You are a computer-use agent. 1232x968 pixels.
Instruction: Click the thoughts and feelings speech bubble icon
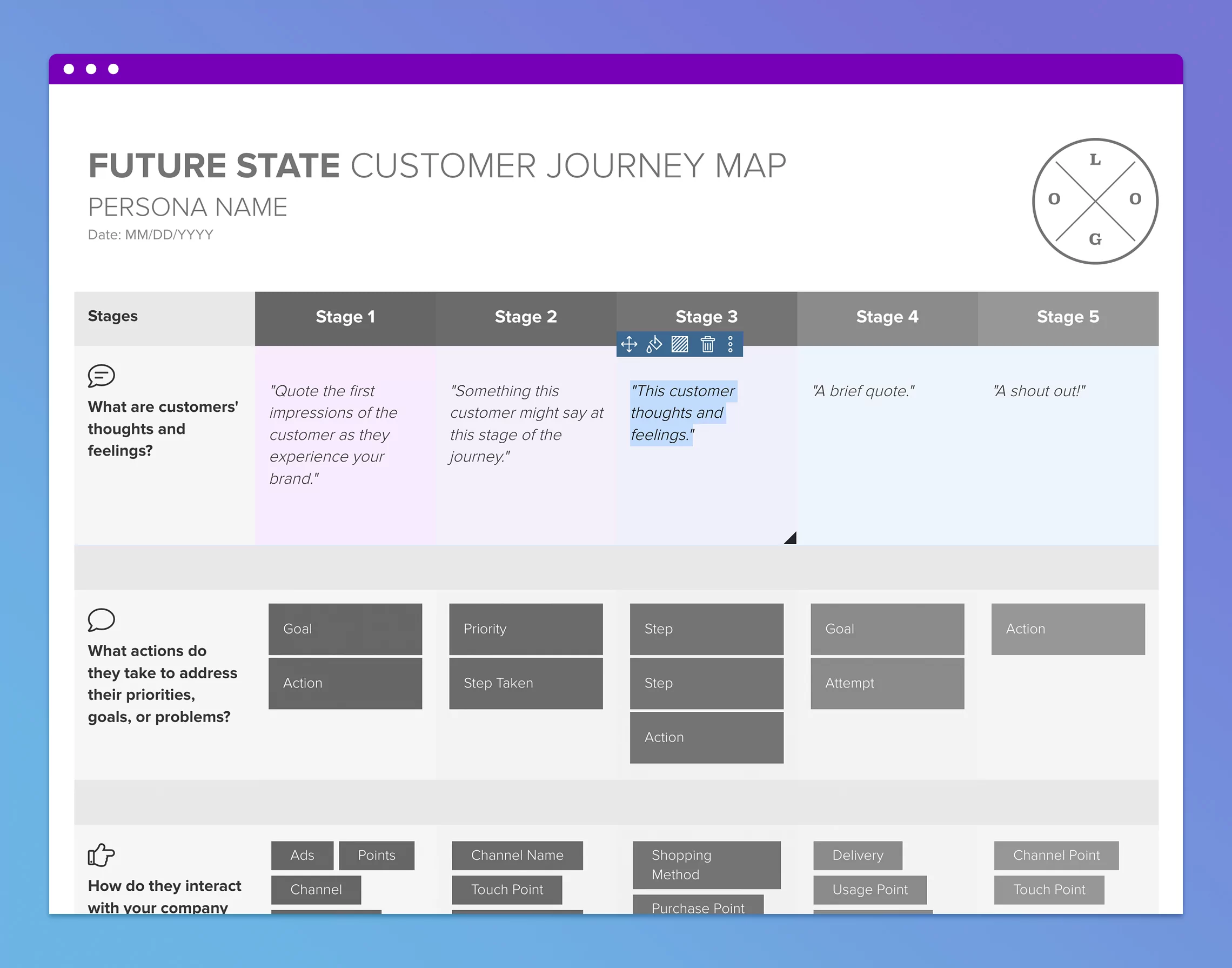click(x=101, y=375)
